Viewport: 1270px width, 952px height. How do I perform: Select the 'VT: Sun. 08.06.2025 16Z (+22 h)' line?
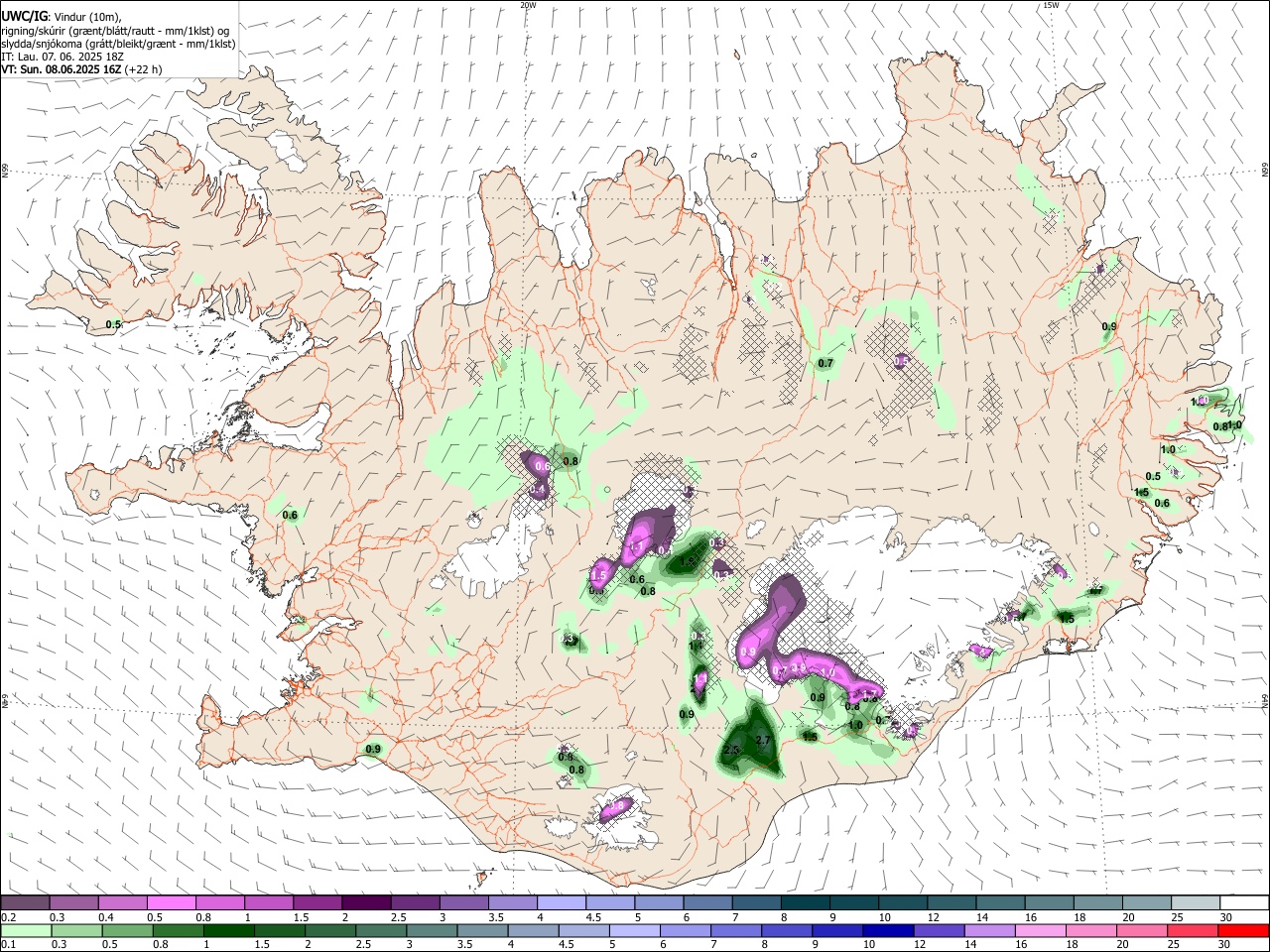point(81,69)
